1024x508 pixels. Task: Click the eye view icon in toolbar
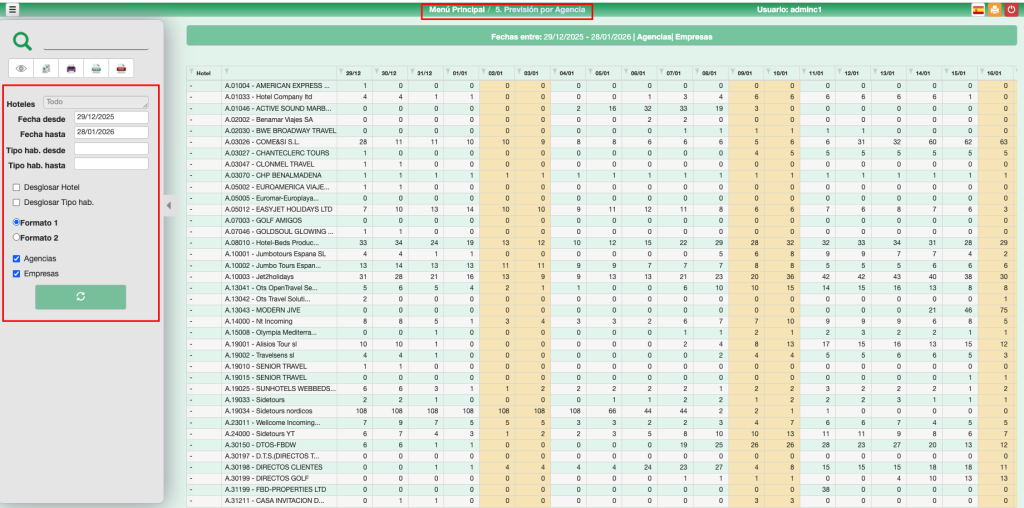(21, 68)
